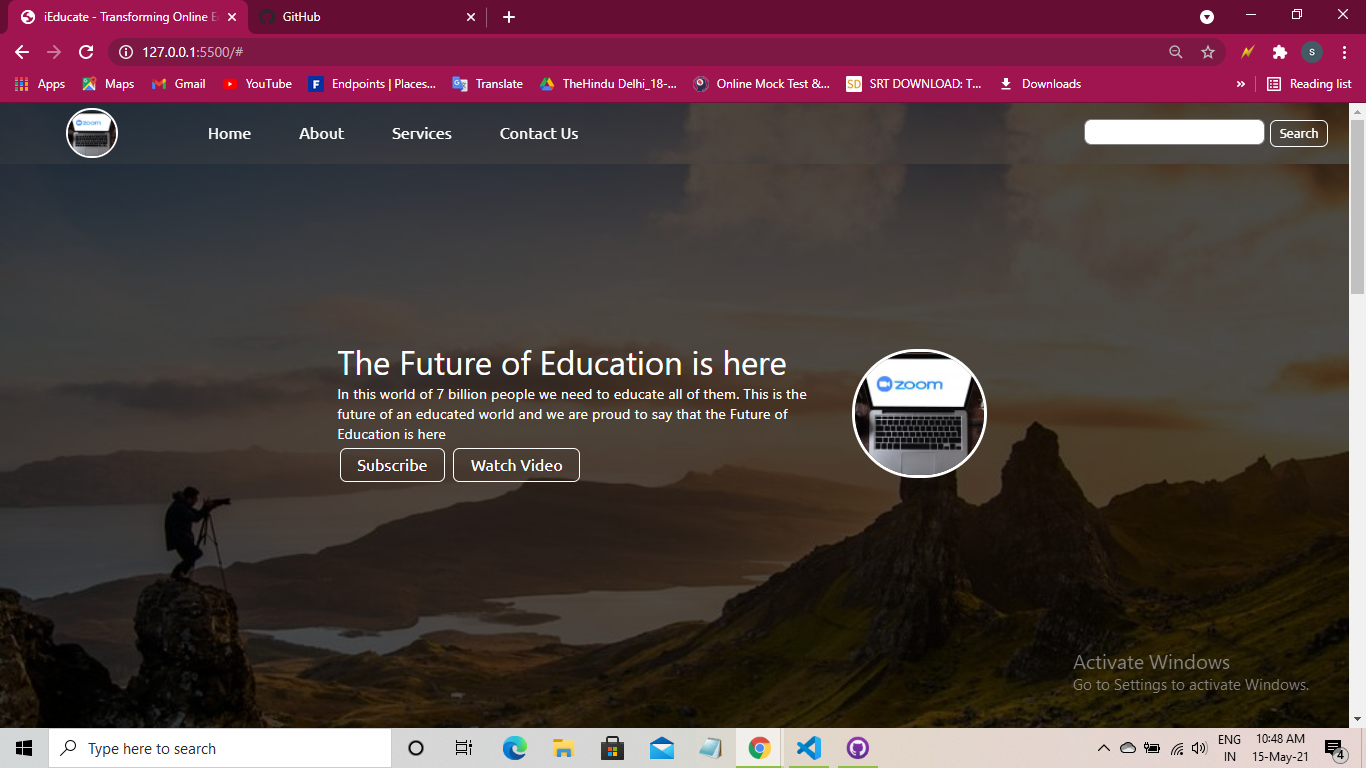The width and height of the screenshot is (1366, 768).
Task: Open the Windows Start menu
Action: [x=22, y=747]
